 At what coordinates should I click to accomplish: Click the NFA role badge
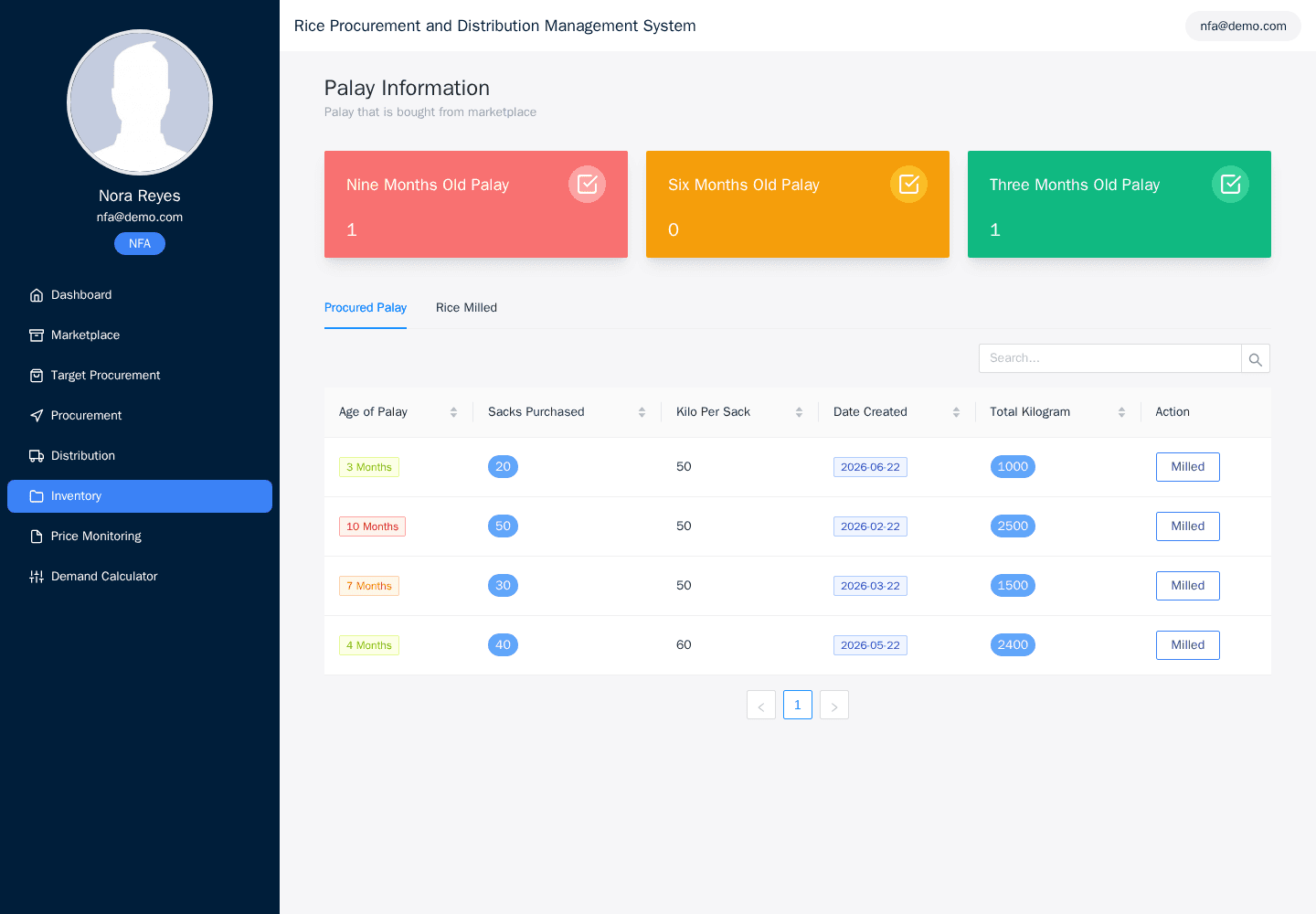pos(140,244)
